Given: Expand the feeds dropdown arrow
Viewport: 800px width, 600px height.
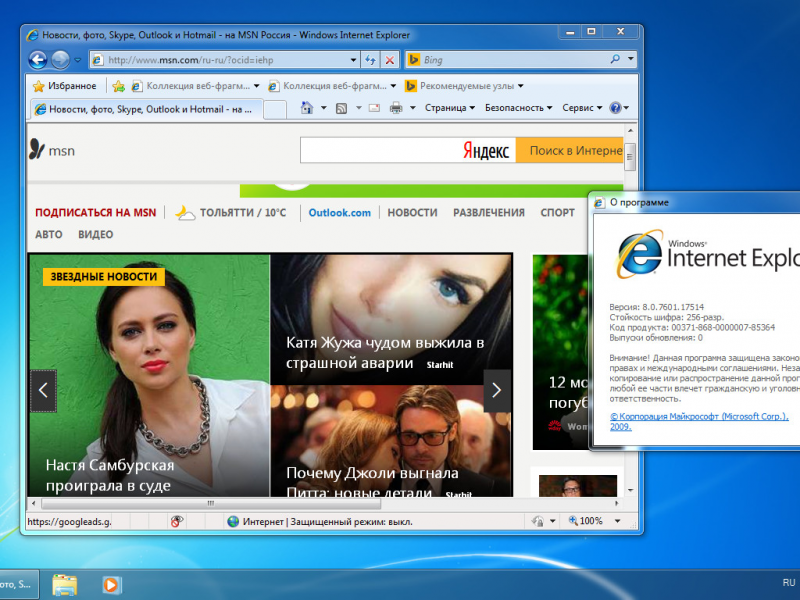Looking at the screenshot, I should [x=359, y=108].
